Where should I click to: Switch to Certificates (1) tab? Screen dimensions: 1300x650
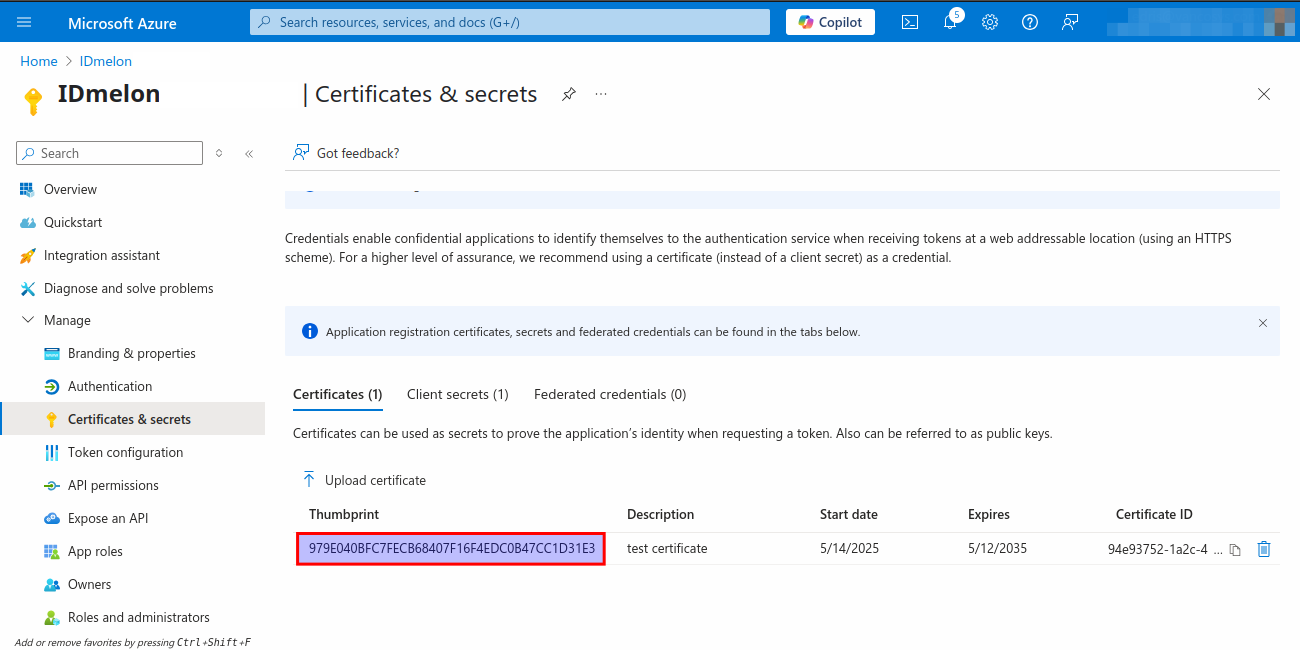[x=338, y=394]
